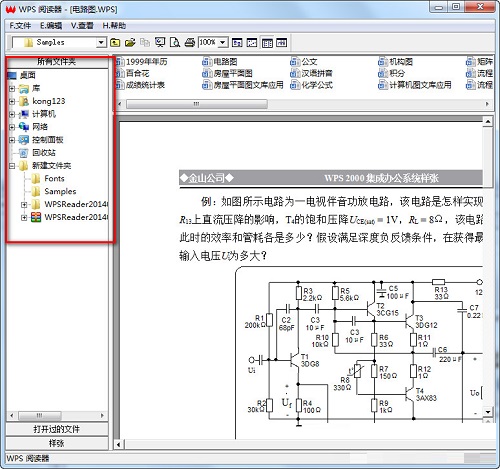Click the last layout icon in toolbar
The height and width of the screenshot is (469, 500).
(x=282, y=42)
